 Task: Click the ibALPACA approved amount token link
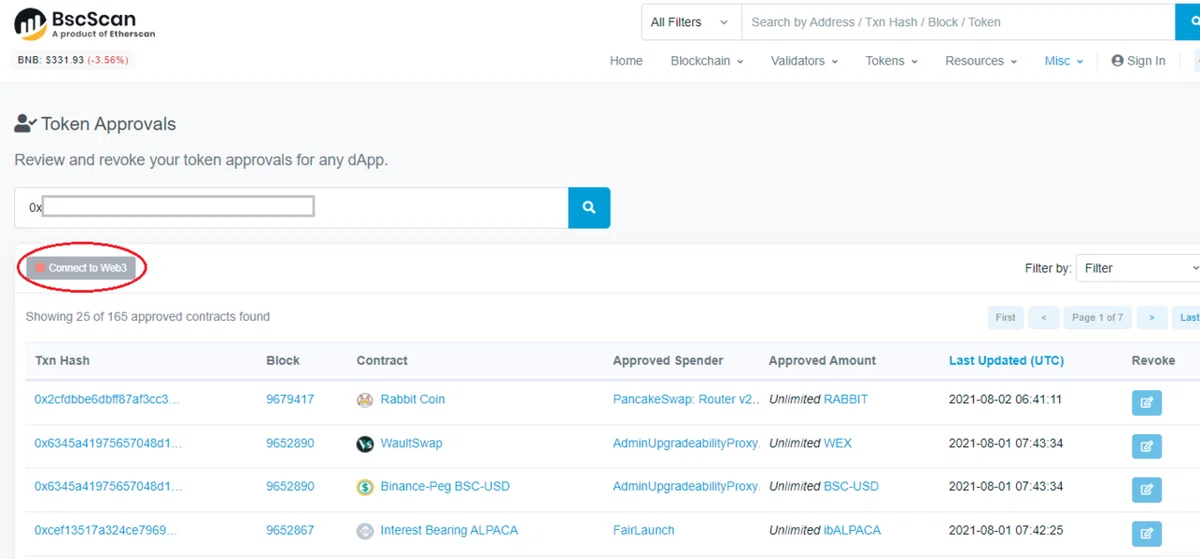click(x=852, y=530)
